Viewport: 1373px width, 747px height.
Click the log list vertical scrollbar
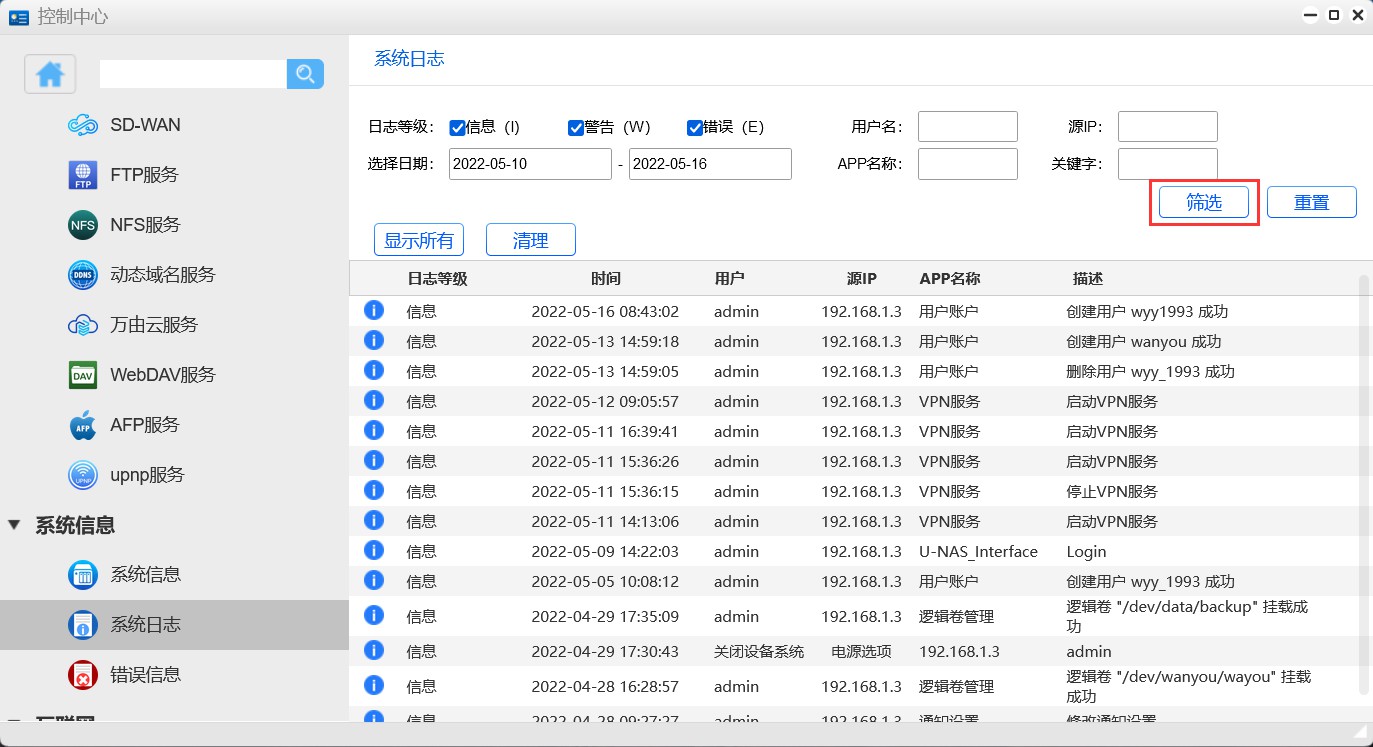1363,480
